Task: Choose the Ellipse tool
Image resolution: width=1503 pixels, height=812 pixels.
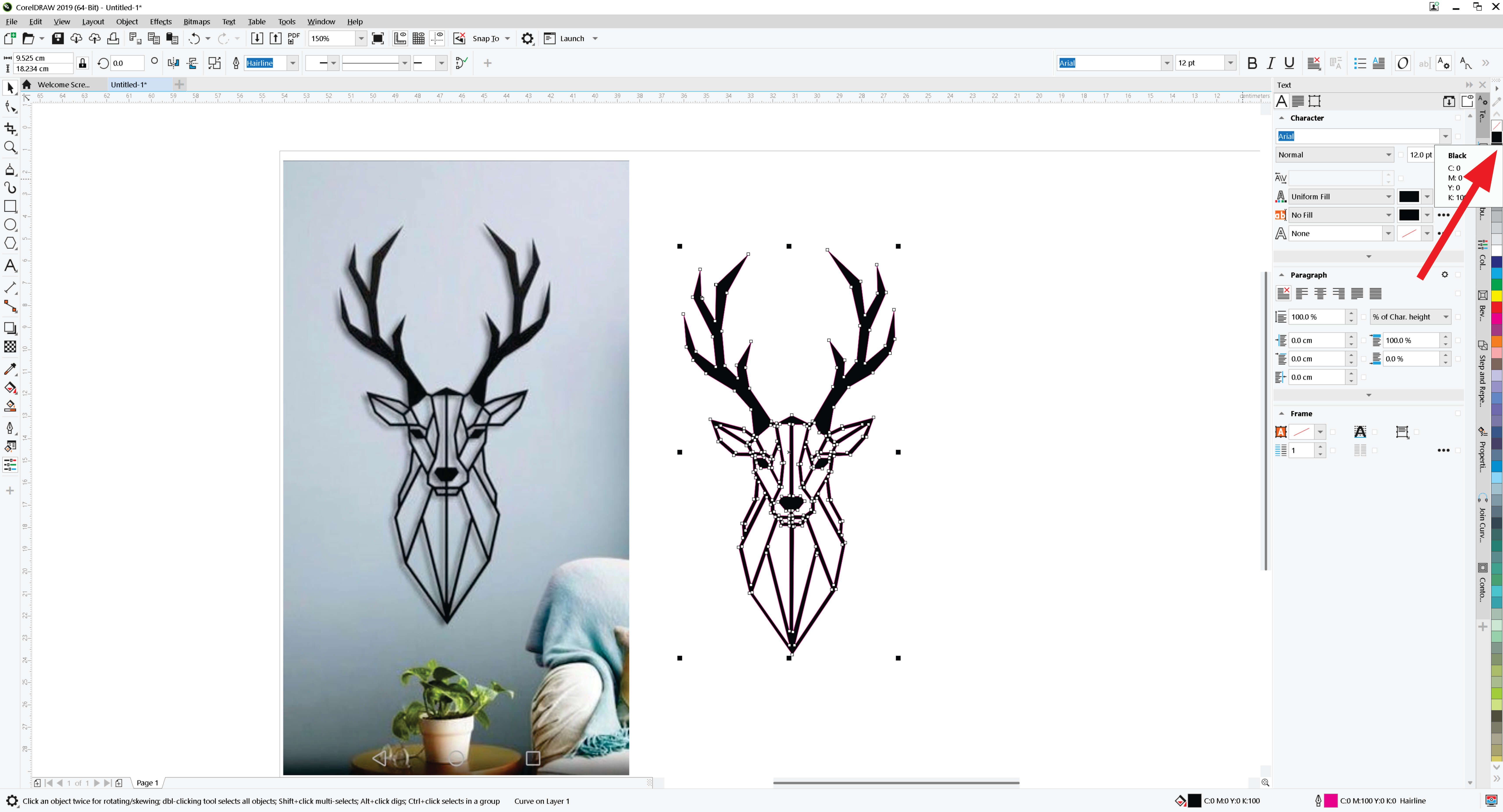Action: tap(10, 224)
